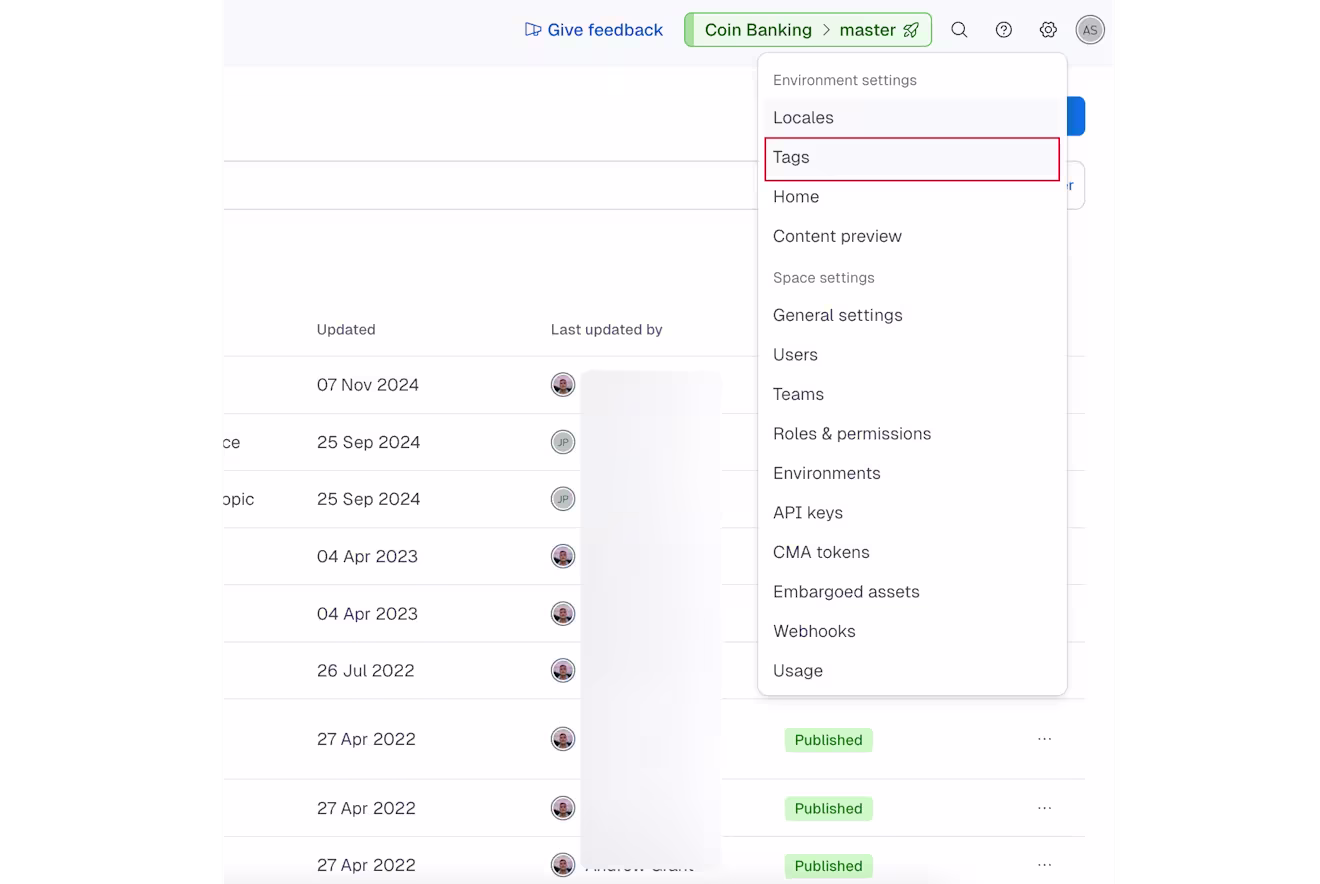
Task: Give feedback link in header
Action: pyautogui.click(x=594, y=30)
